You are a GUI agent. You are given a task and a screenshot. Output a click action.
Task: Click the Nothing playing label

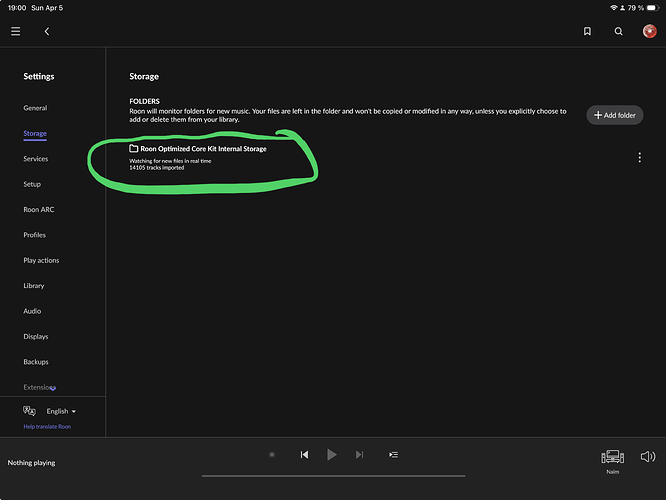(x=31, y=463)
